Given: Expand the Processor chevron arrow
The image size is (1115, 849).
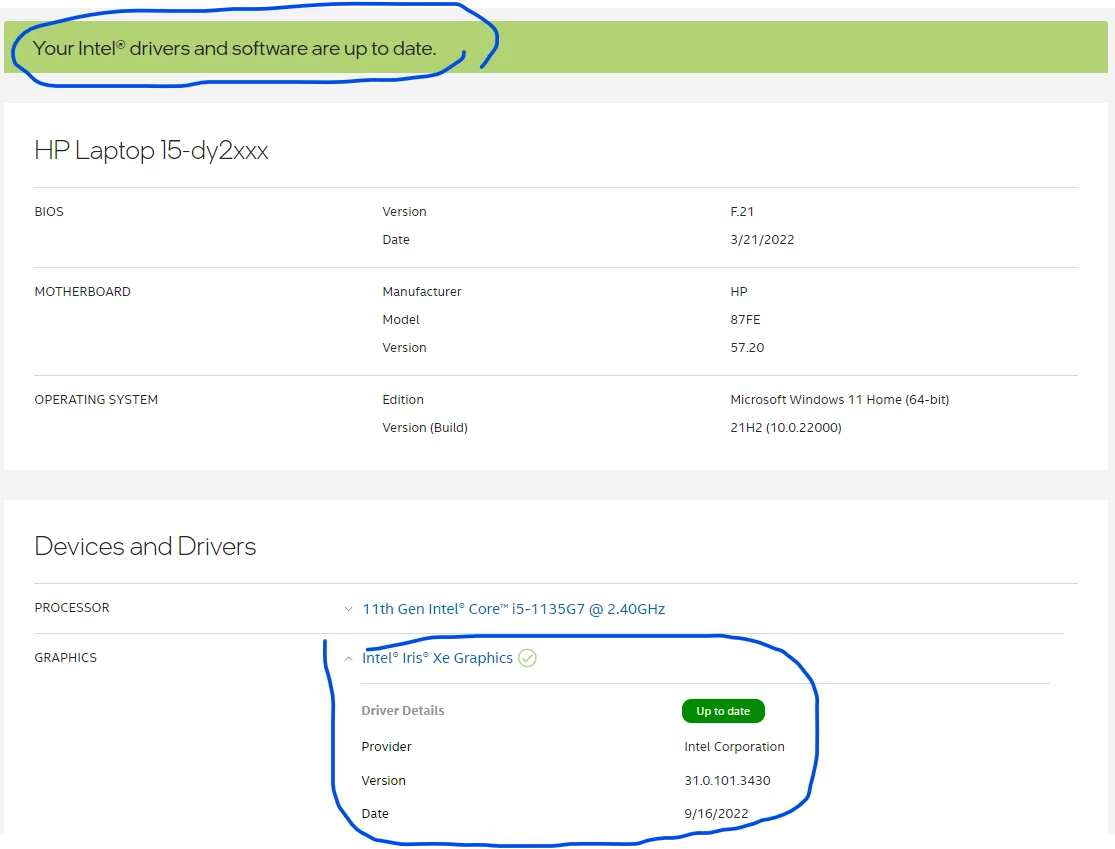Looking at the screenshot, I should coord(348,609).
